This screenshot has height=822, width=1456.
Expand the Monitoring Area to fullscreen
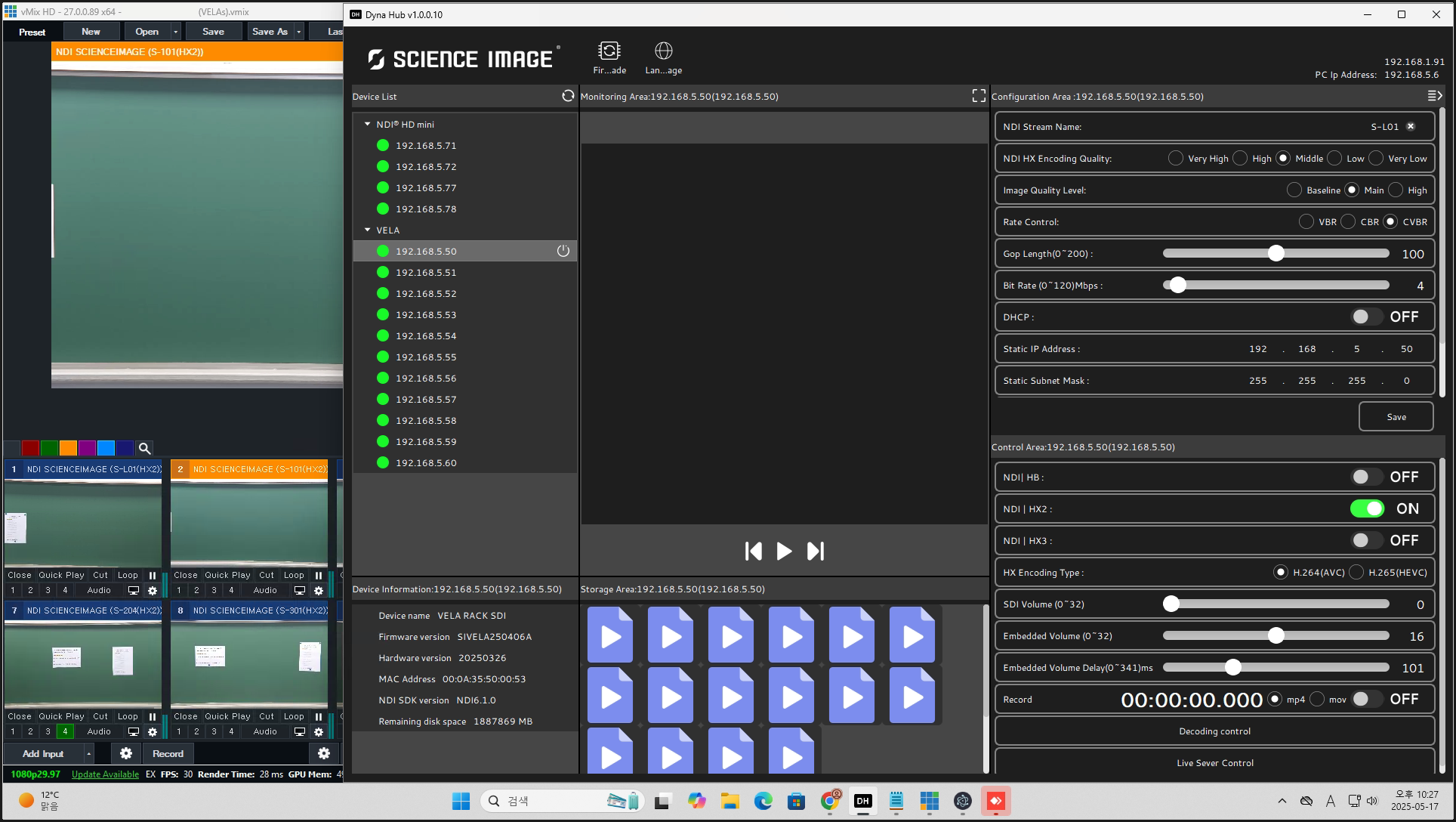(979, 95)
